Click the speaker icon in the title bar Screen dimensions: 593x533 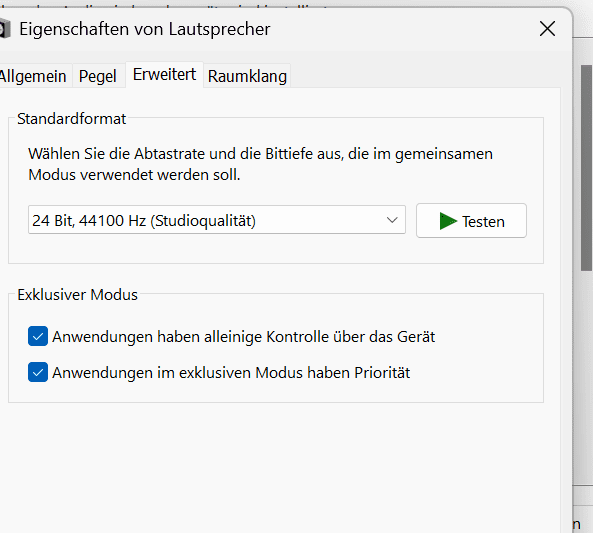5,29
